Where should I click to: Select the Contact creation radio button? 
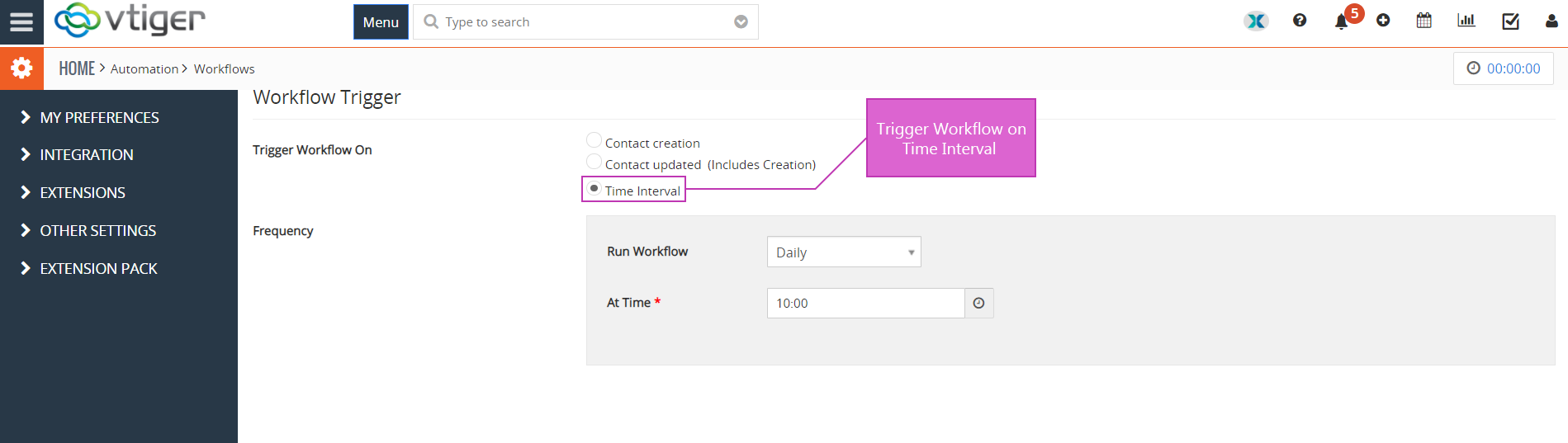[594, 140]
